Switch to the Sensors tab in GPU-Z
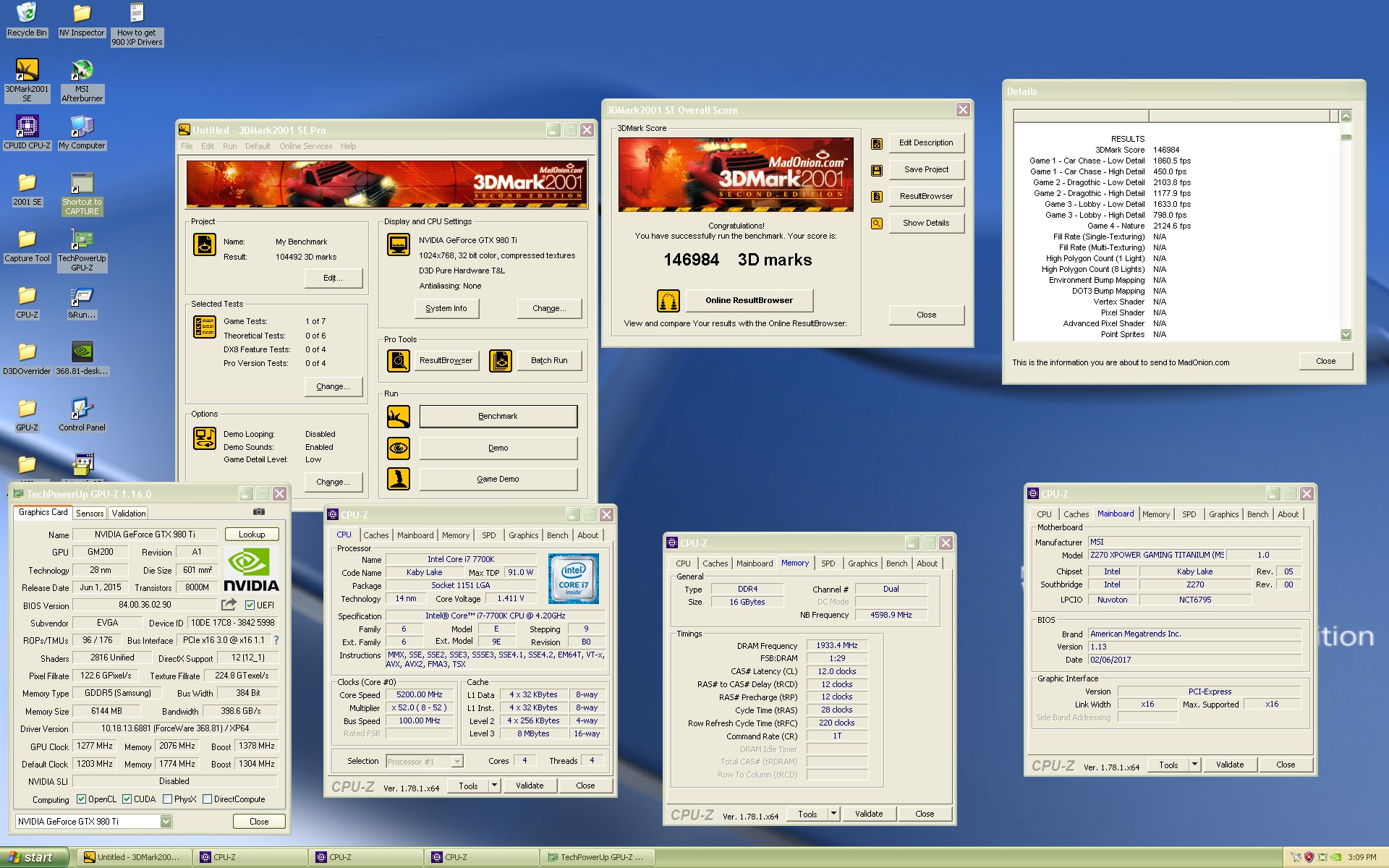The width and height of the screenshot is (1389, 868). [90, 514]
